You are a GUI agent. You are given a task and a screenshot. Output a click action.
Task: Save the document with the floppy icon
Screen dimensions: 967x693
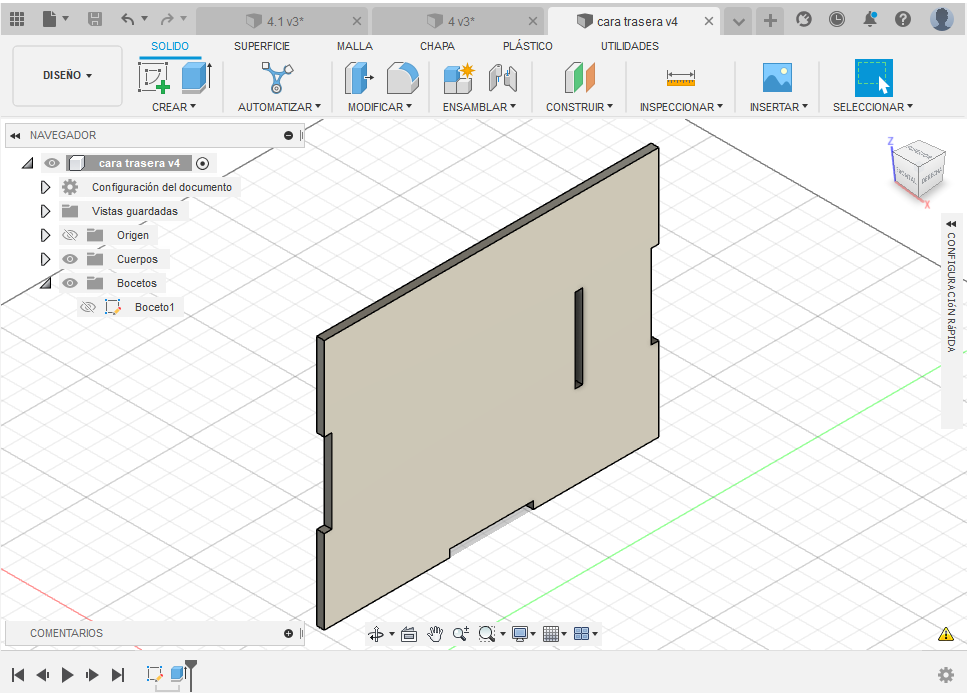pos(95,20)
